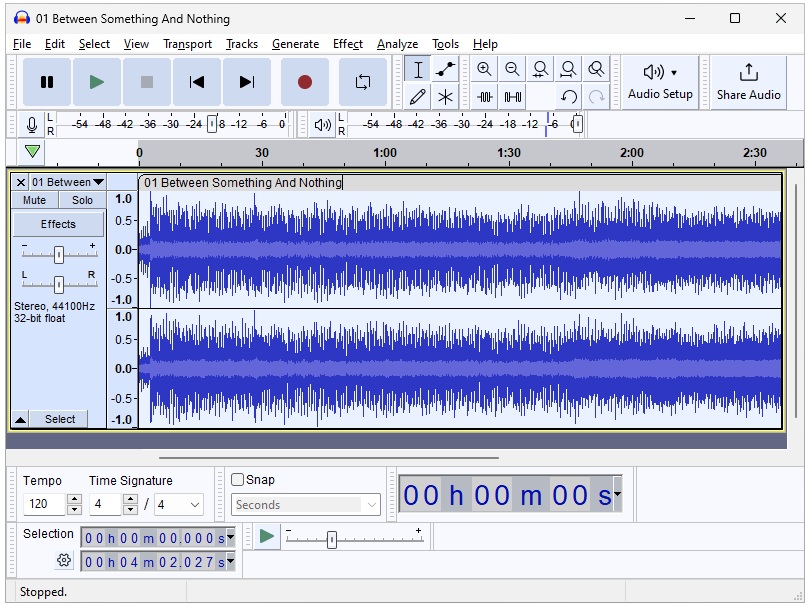Click the Zoom In magnifier icon

pos(484,69)
